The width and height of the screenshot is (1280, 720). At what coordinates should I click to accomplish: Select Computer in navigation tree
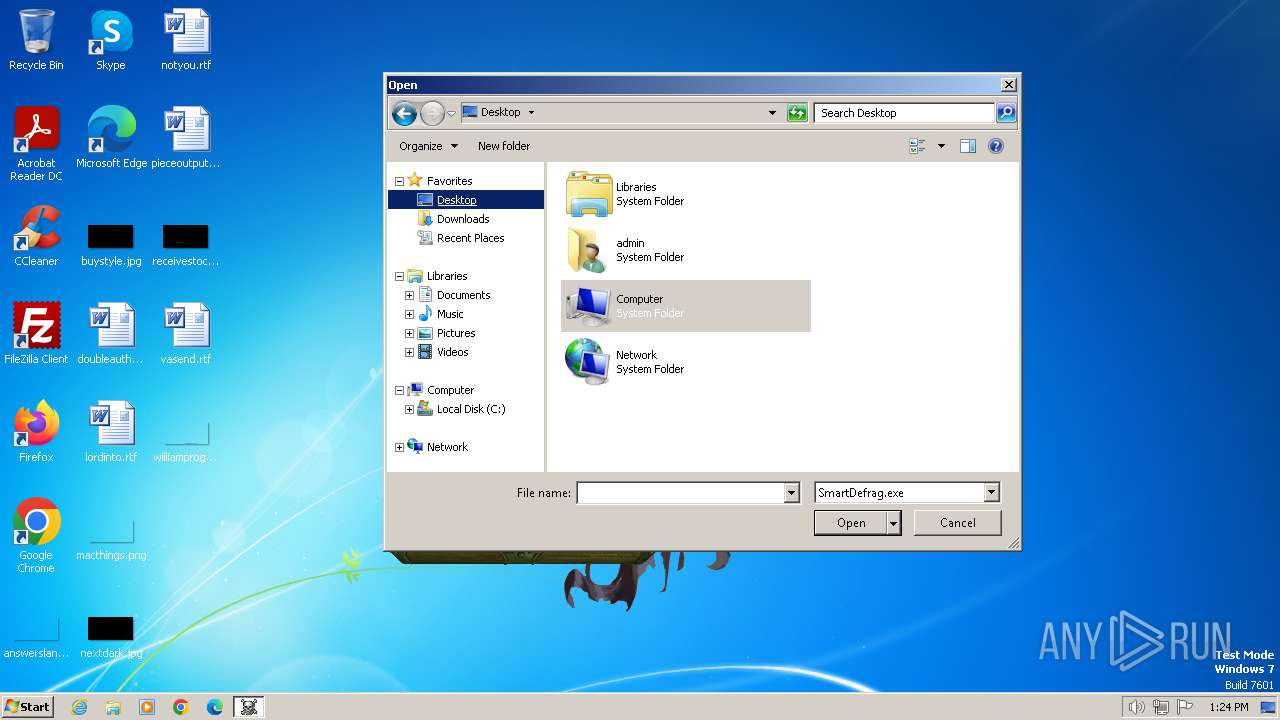point(450,390)
